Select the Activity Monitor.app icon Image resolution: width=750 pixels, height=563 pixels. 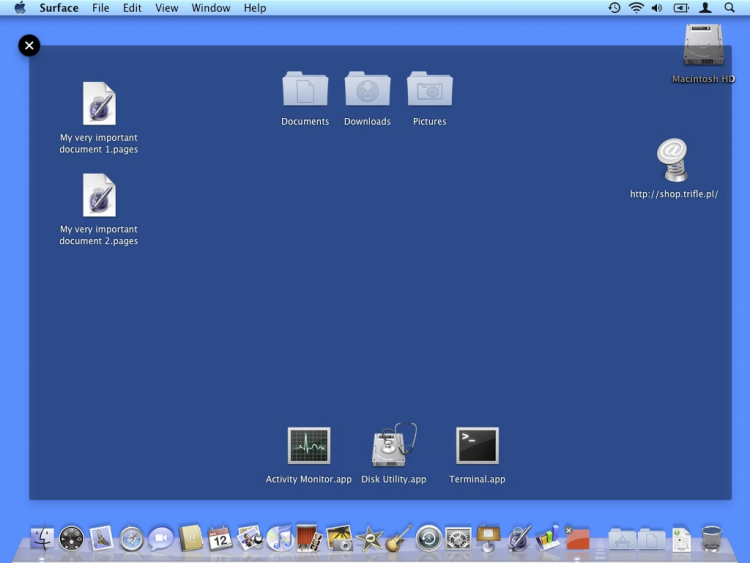tap(309, 446)
